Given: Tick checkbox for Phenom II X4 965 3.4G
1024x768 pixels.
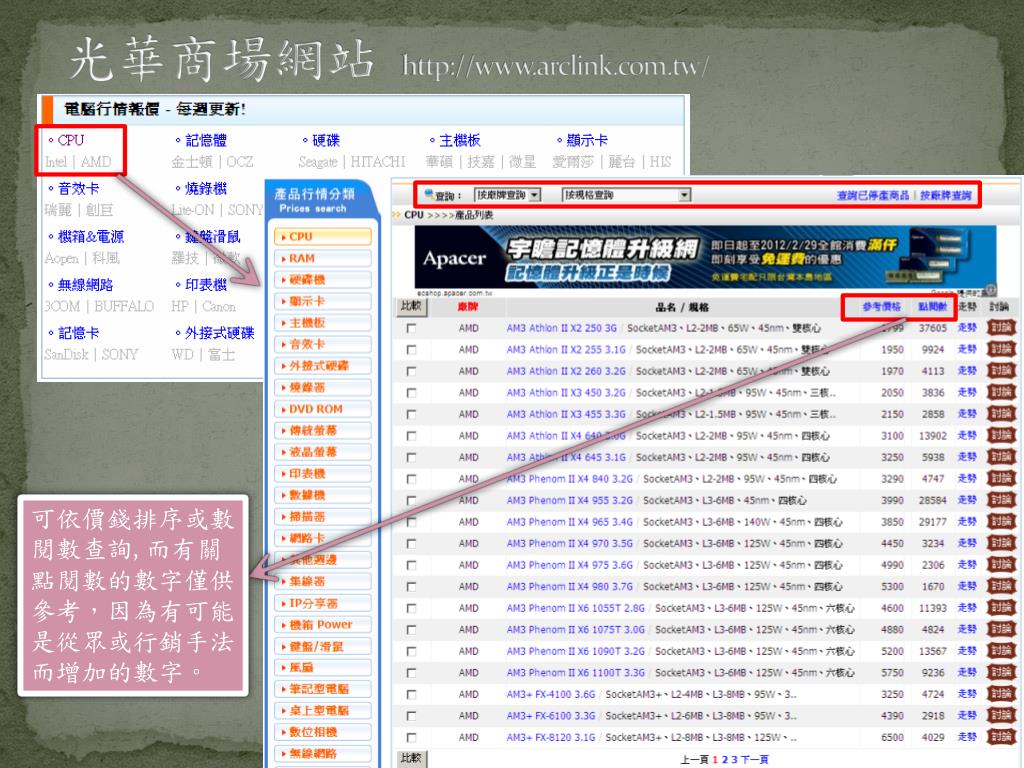Looking at the screenshot, I should click(411, 522).
